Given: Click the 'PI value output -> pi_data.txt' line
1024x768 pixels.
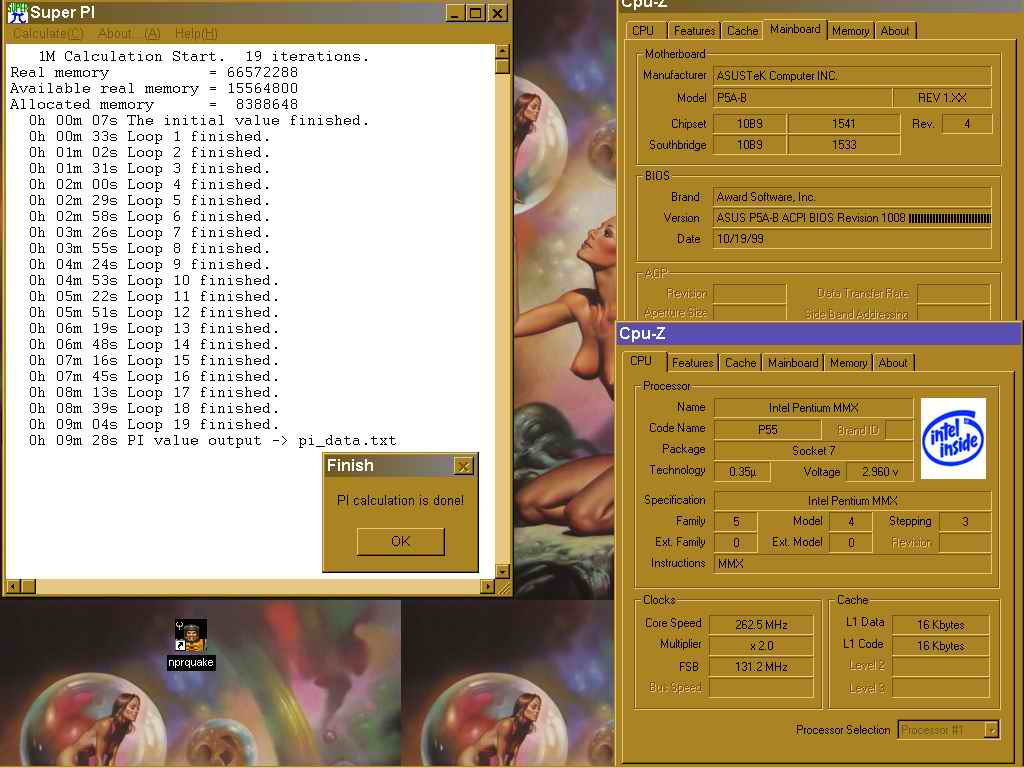Looking at the screenshot, I should click(212, 441).
